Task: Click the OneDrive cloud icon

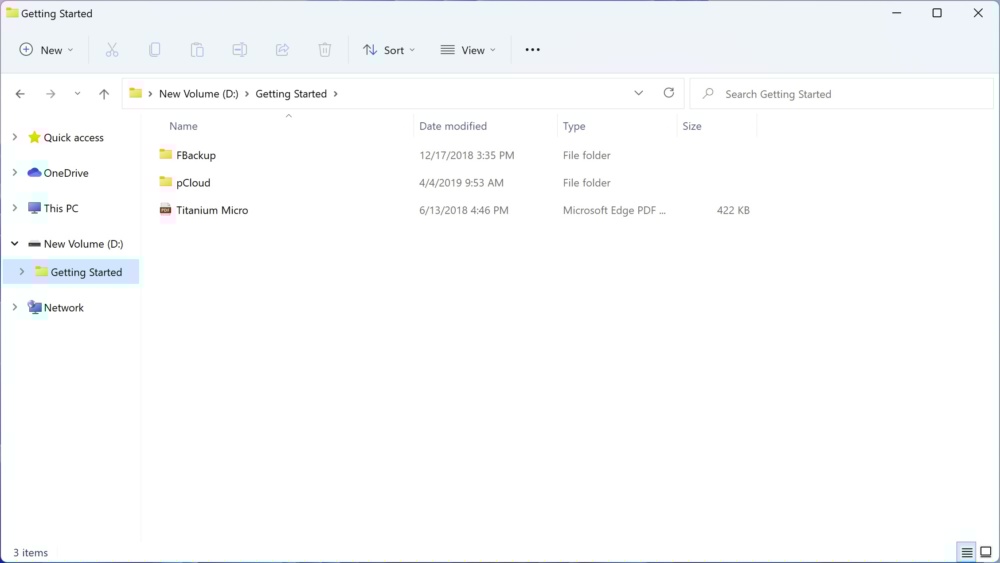Action: tap(34, 173)
